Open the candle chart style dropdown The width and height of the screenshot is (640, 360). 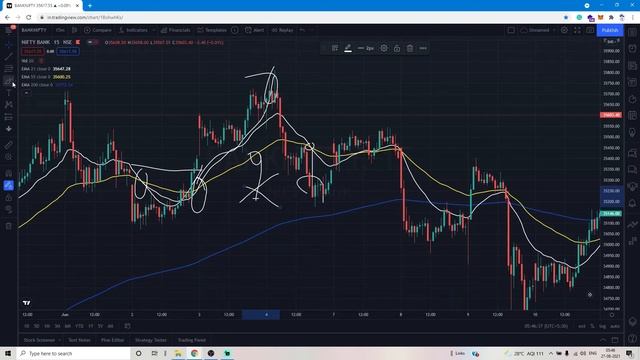point(74,30)
